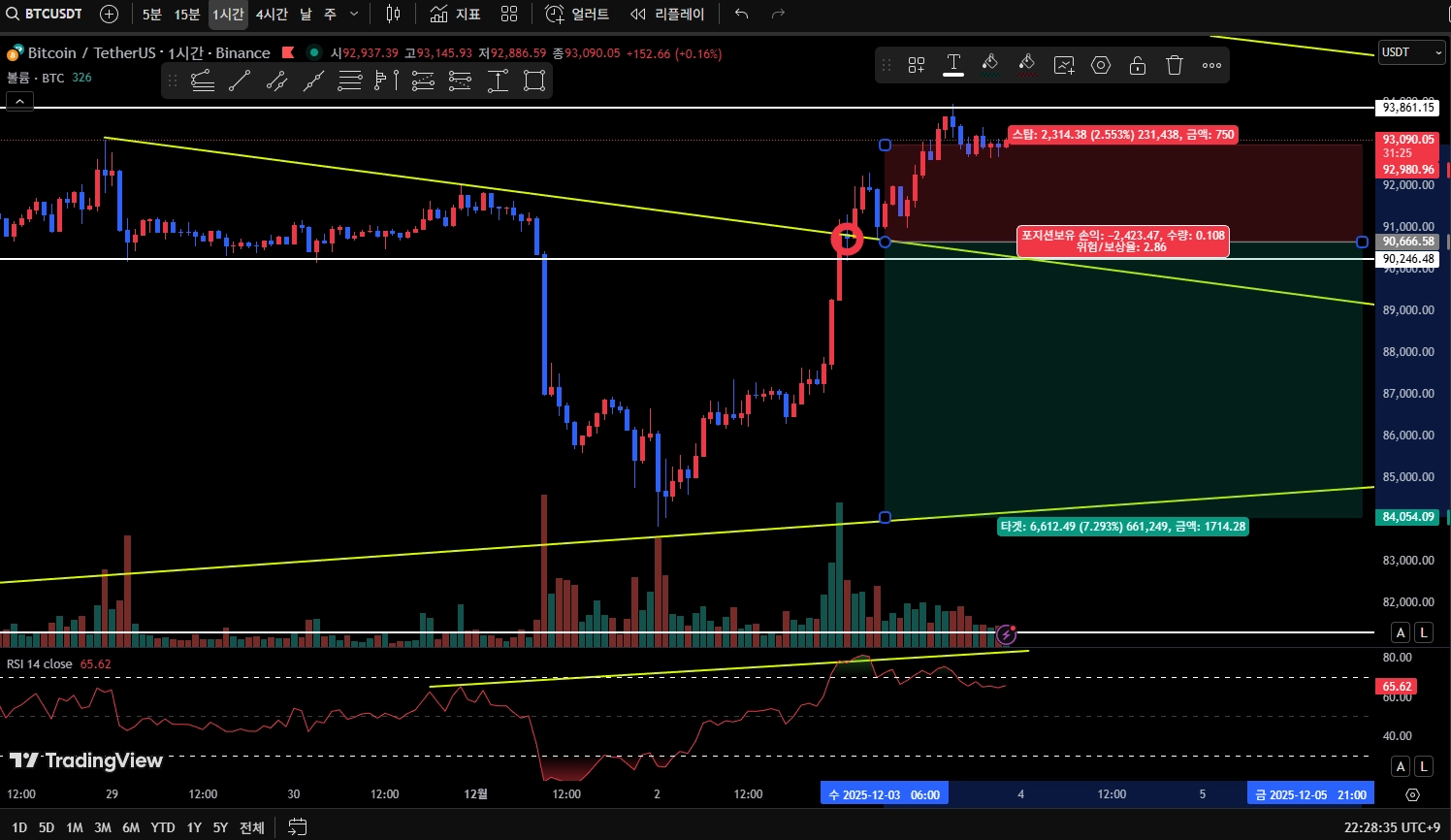Set the range to 1D
This screenshot has width=1451, height=840.
coord(19,827)
